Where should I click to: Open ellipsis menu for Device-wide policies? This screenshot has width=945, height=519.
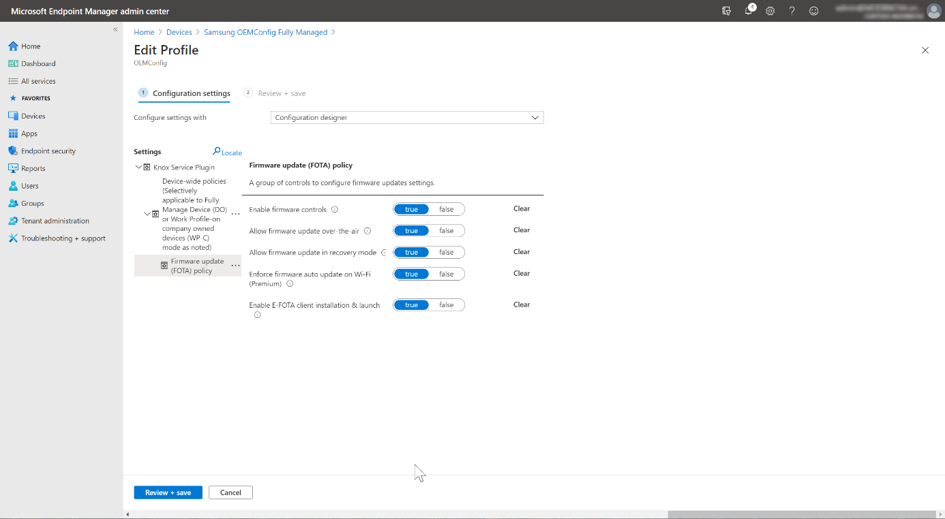(x=235, y=214)
